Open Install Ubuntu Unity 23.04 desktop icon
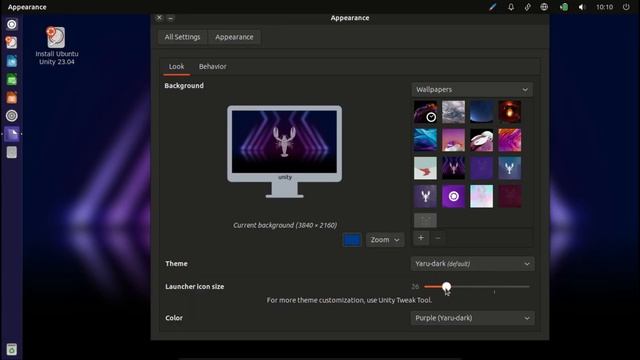Screen dimensions: 640x360 pos(56,46)
